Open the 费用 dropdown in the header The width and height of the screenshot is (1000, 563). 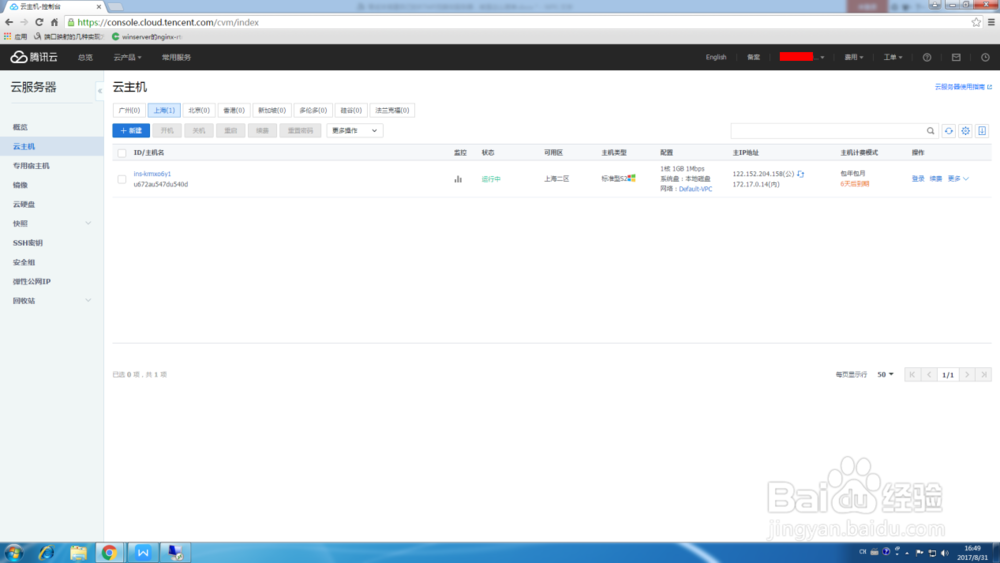tap(853, 57)
